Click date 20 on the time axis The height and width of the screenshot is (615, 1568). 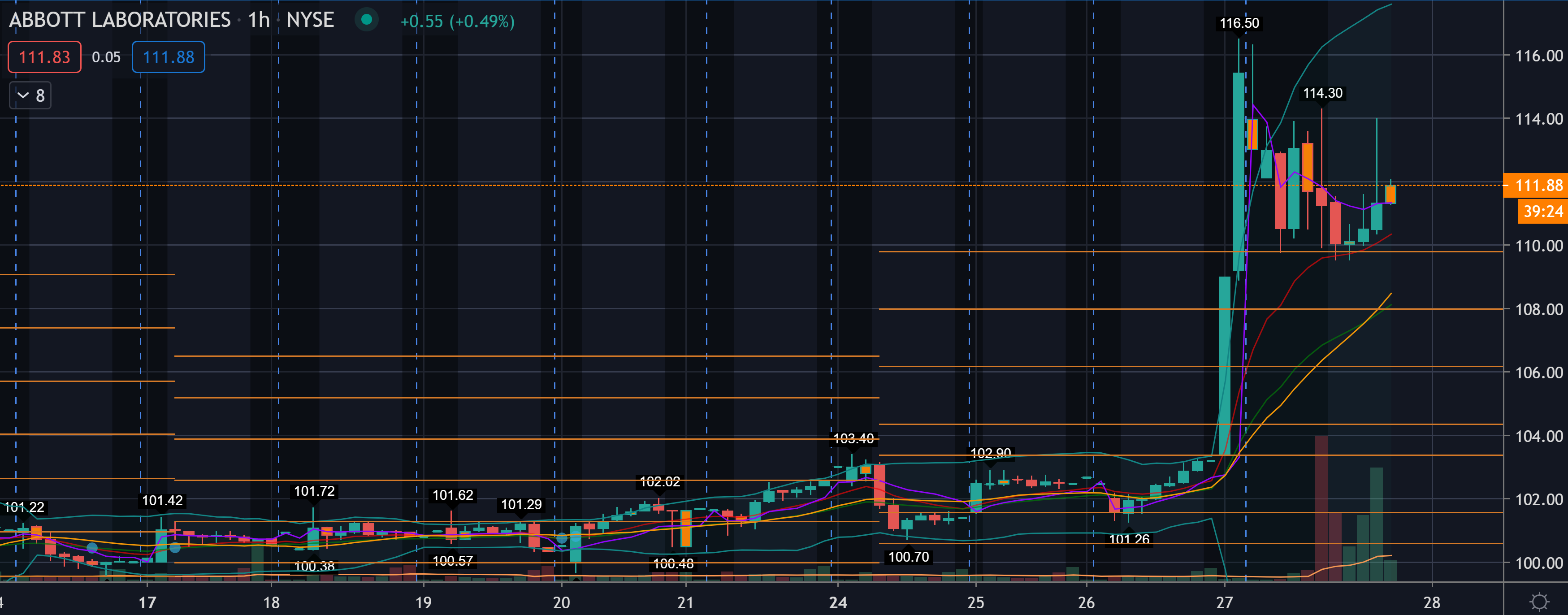(561, 603)
